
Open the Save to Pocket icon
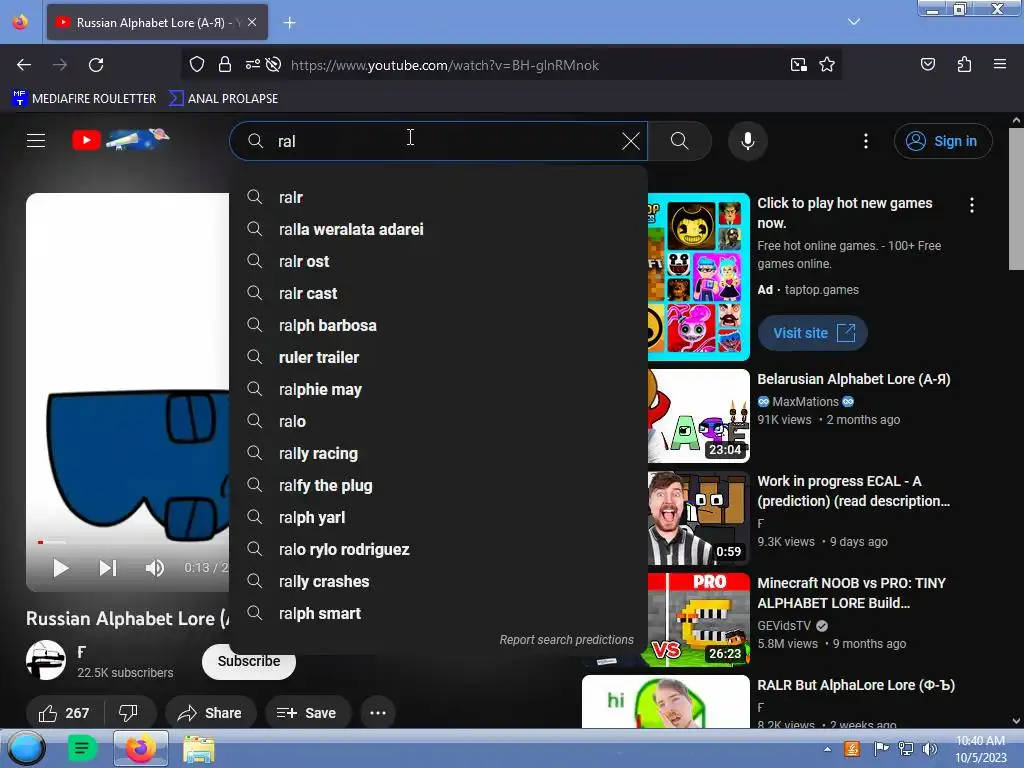[927, 64]
